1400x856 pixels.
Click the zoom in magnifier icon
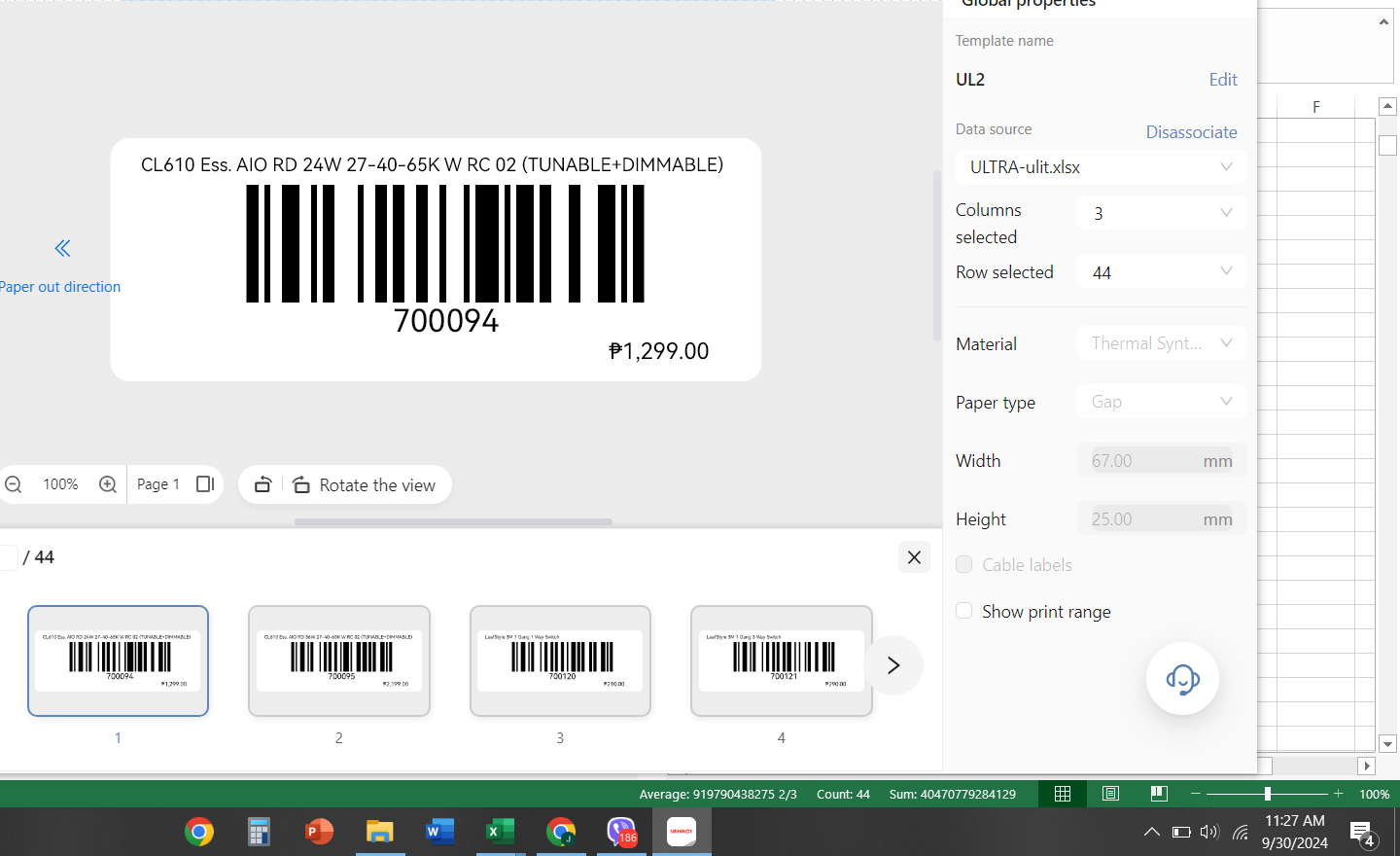click(x=108, y=484)
